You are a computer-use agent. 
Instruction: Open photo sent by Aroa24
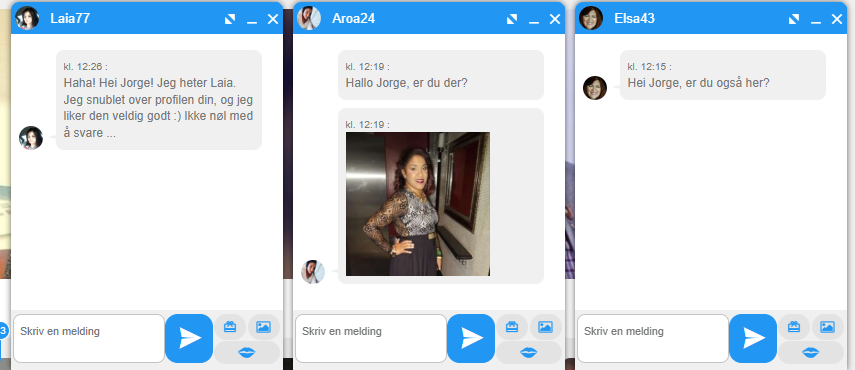[418, 204]
